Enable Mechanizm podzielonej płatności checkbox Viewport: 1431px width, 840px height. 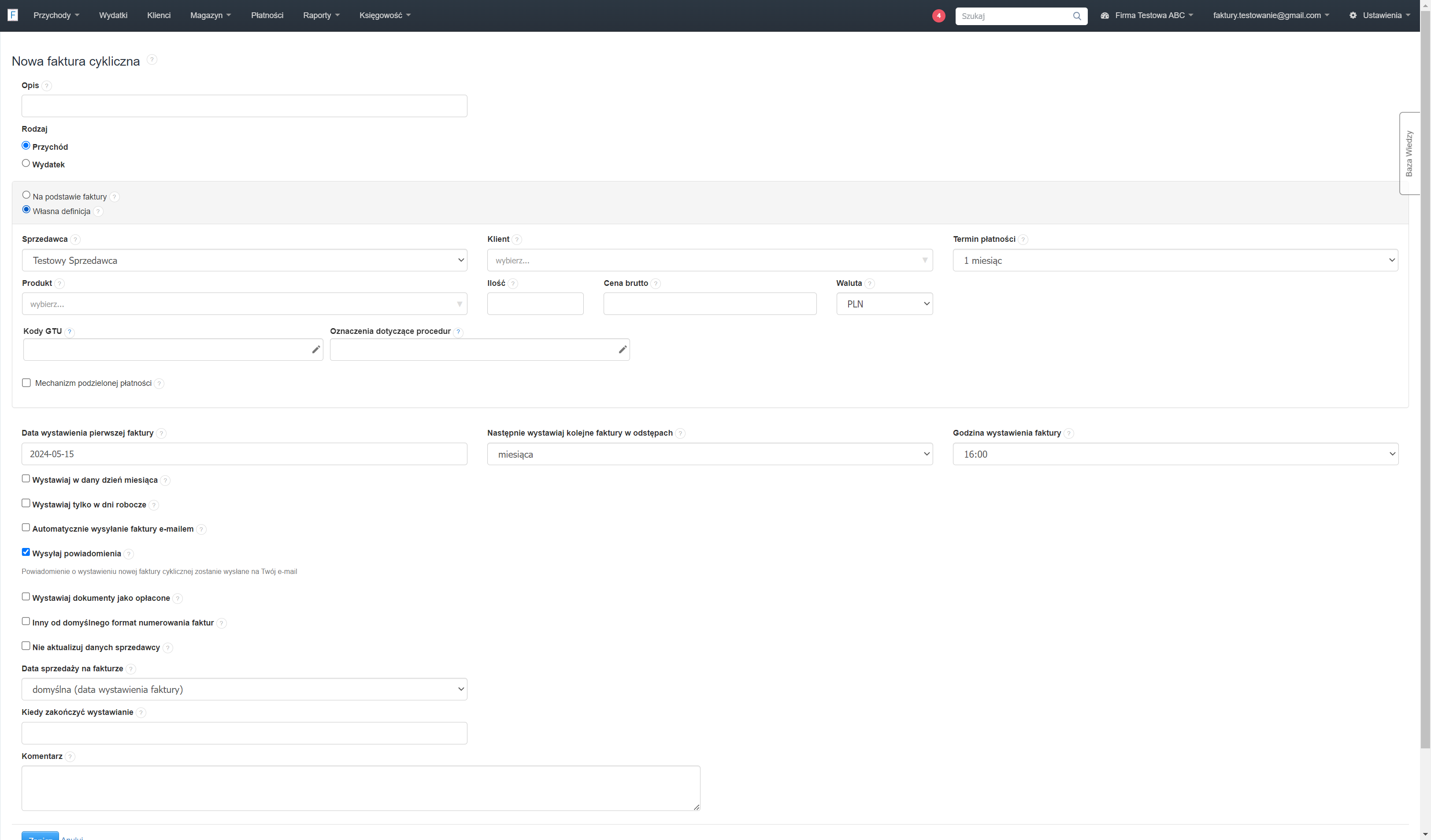(x=26, y=383)
